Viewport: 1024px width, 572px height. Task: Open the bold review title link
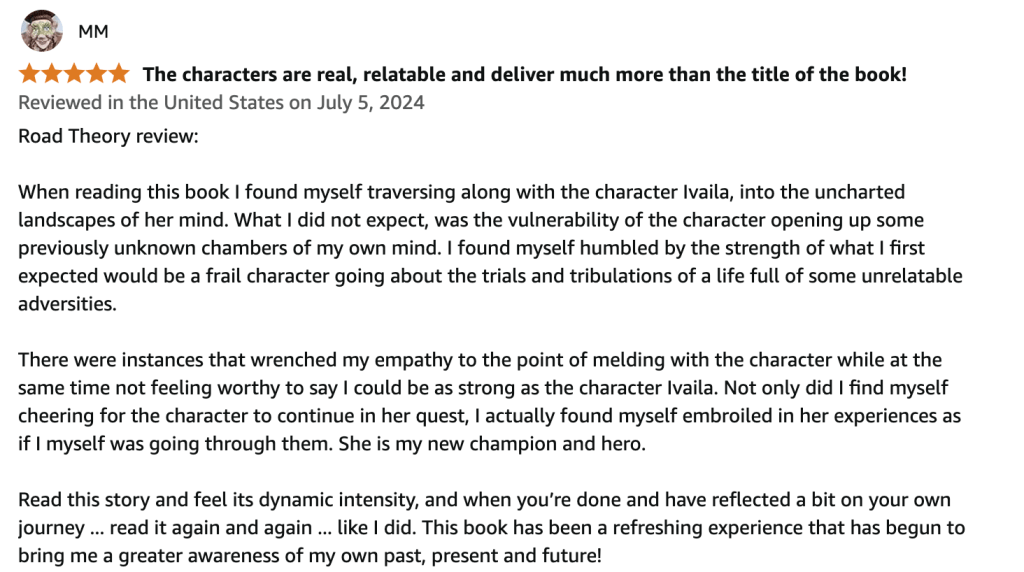pyautogui.click(x=524, y=73)
